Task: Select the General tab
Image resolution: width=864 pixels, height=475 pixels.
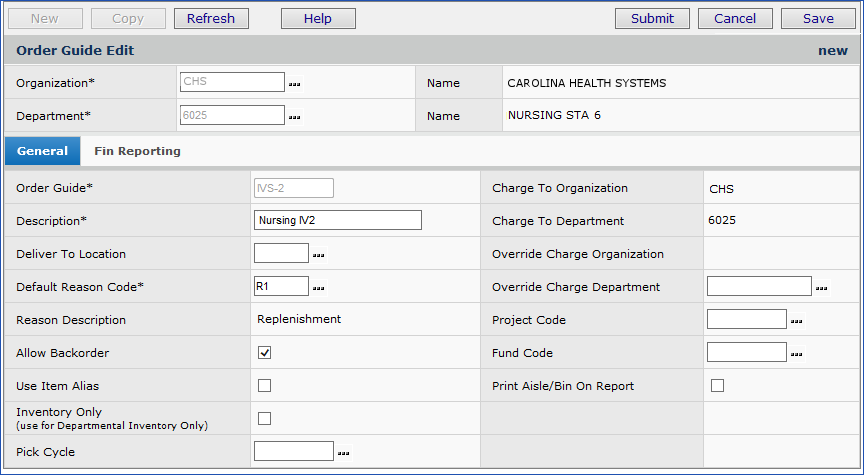Action: [x=42, y=151]
